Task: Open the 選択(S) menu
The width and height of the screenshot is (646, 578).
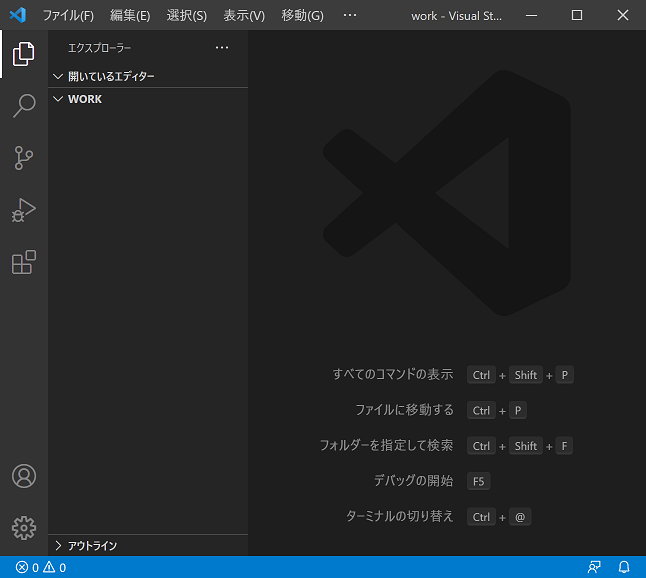Action: tap(187, 16)
